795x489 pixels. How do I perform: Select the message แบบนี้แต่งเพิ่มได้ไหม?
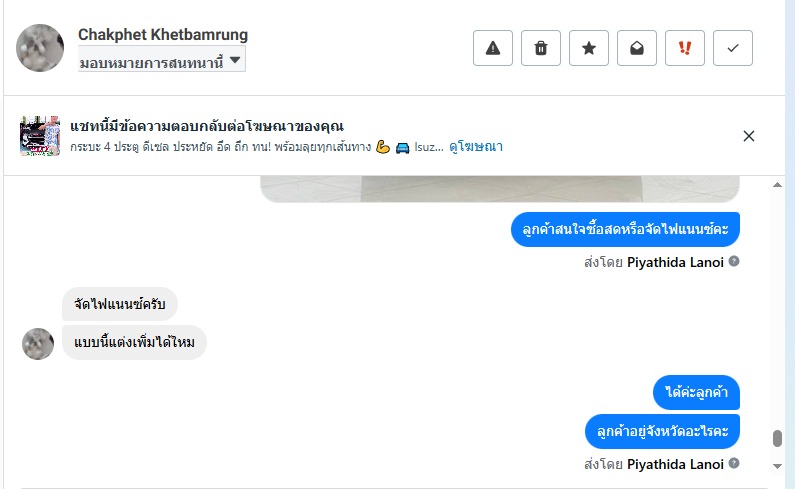tap(134, 343)
